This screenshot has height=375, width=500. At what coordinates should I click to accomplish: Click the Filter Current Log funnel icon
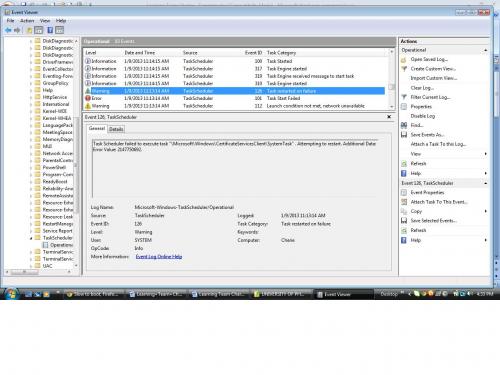(404, 97)
